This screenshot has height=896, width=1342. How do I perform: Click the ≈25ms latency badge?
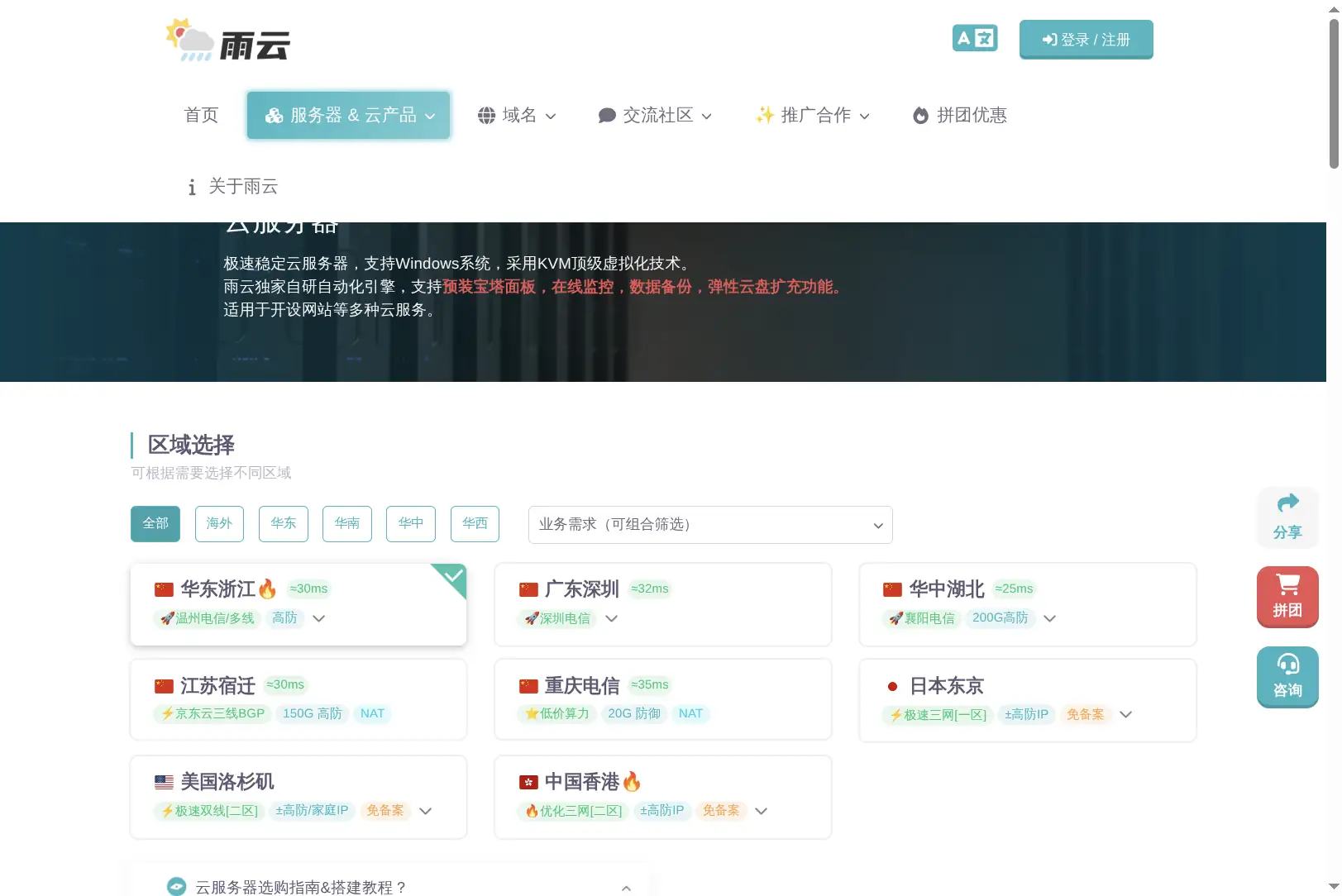tap(1015, 589)
